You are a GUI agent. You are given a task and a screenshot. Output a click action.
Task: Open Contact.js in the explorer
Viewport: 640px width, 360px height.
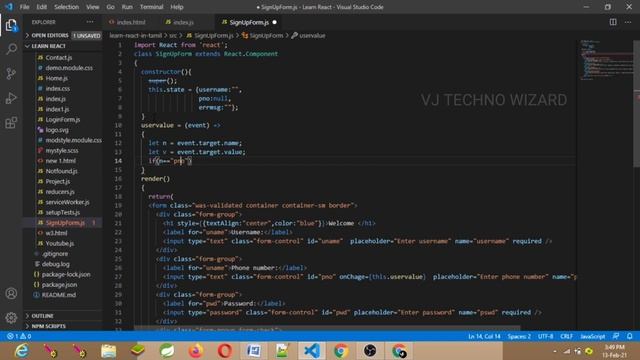click(x=59, y=58)
